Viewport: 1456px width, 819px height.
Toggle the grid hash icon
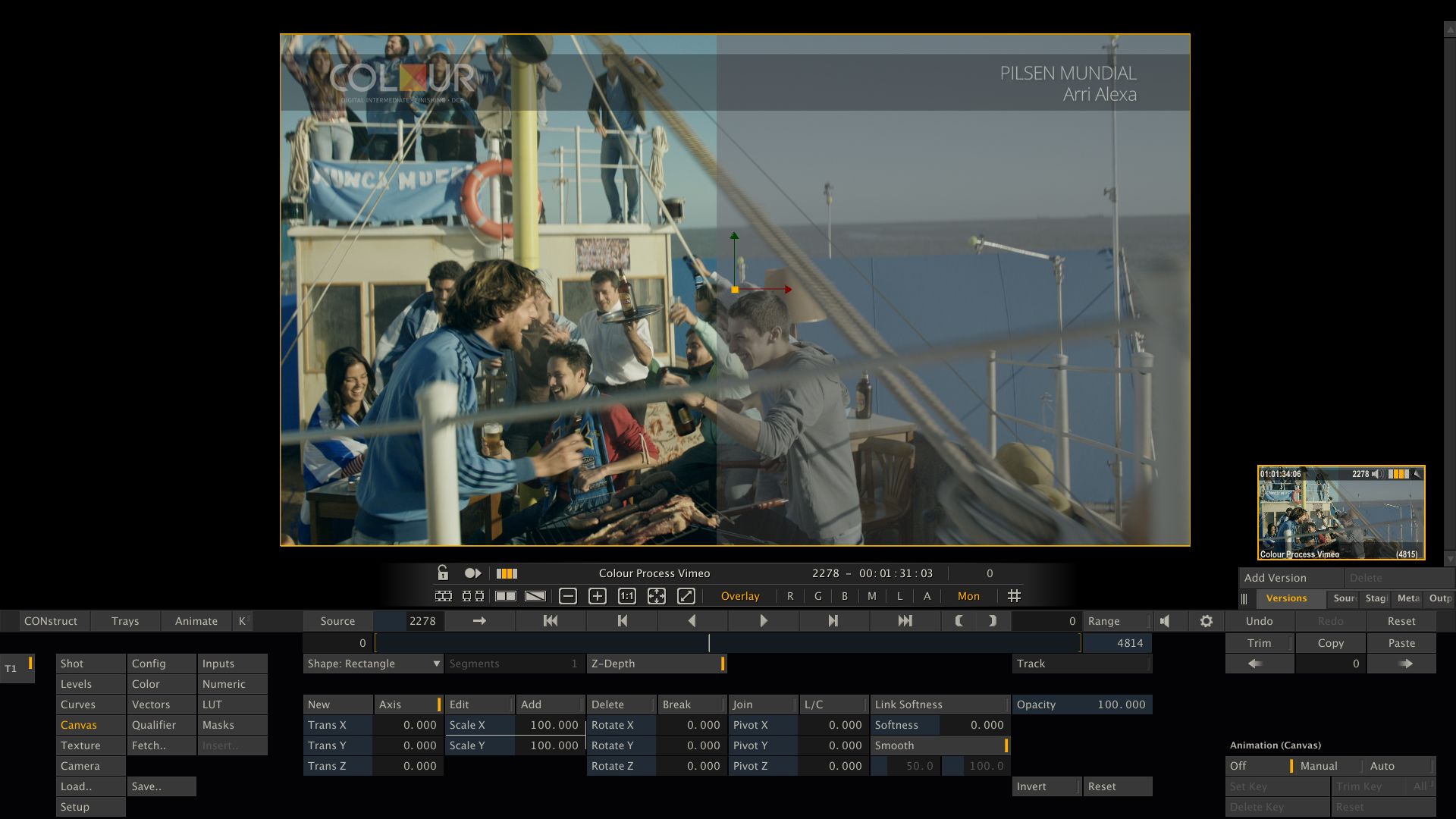1014,596
